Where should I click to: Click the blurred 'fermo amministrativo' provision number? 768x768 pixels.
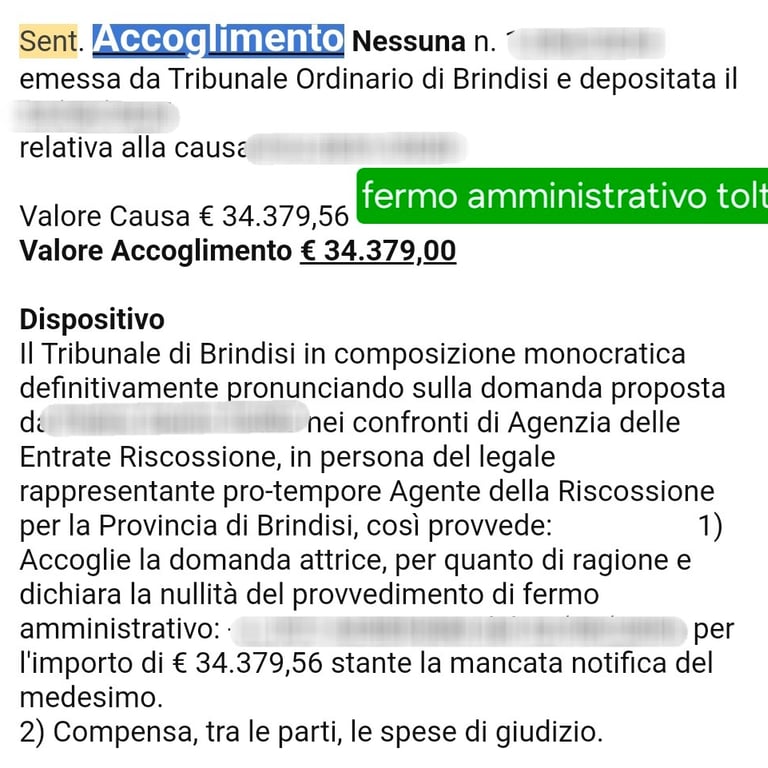(x=455, y=630)
